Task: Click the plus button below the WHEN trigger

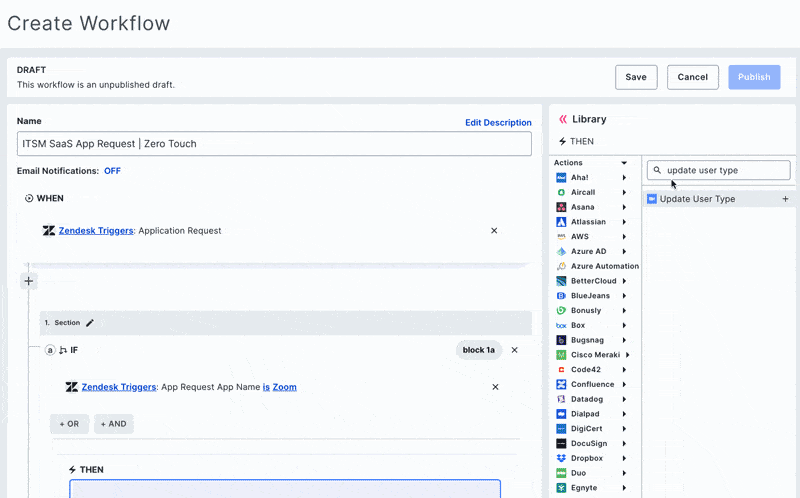Action: pyautogui.click(x=29, y=281)
